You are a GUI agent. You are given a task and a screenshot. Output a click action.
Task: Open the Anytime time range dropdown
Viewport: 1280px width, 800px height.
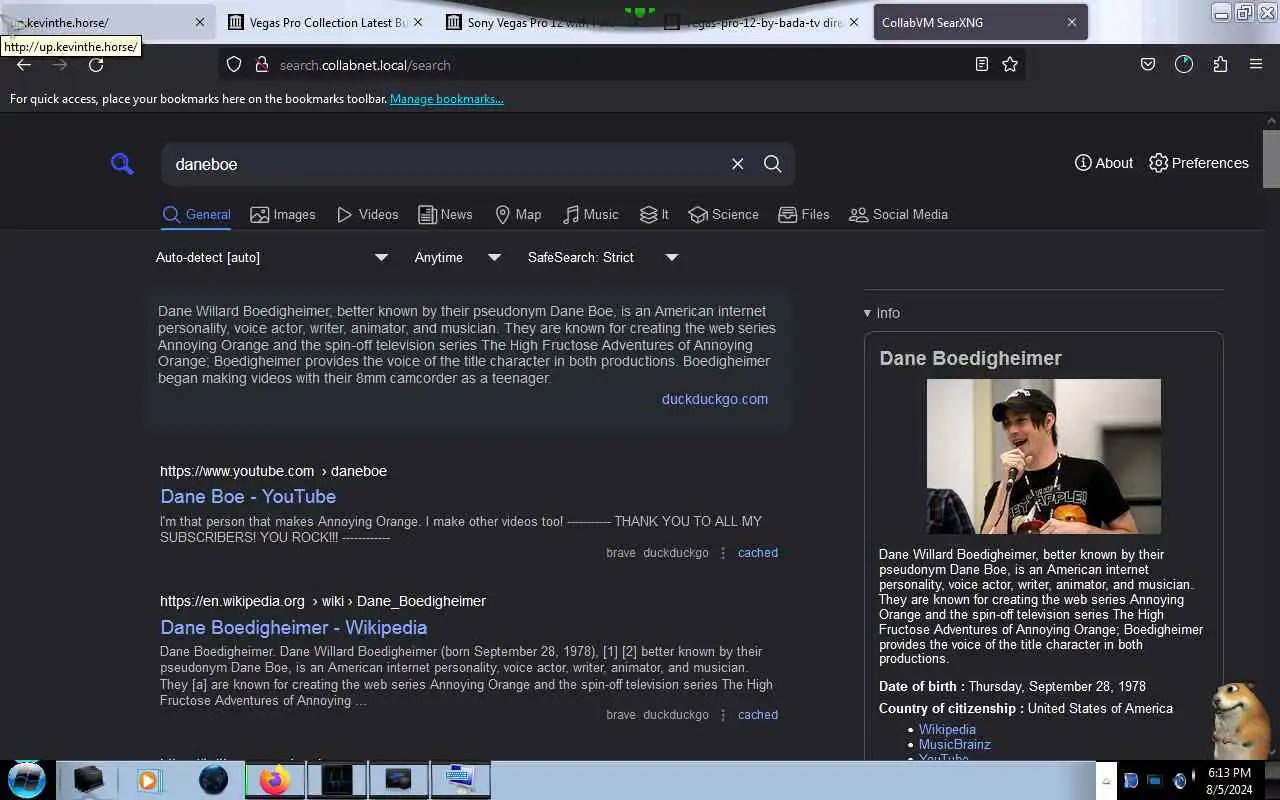tap(458, 257)
